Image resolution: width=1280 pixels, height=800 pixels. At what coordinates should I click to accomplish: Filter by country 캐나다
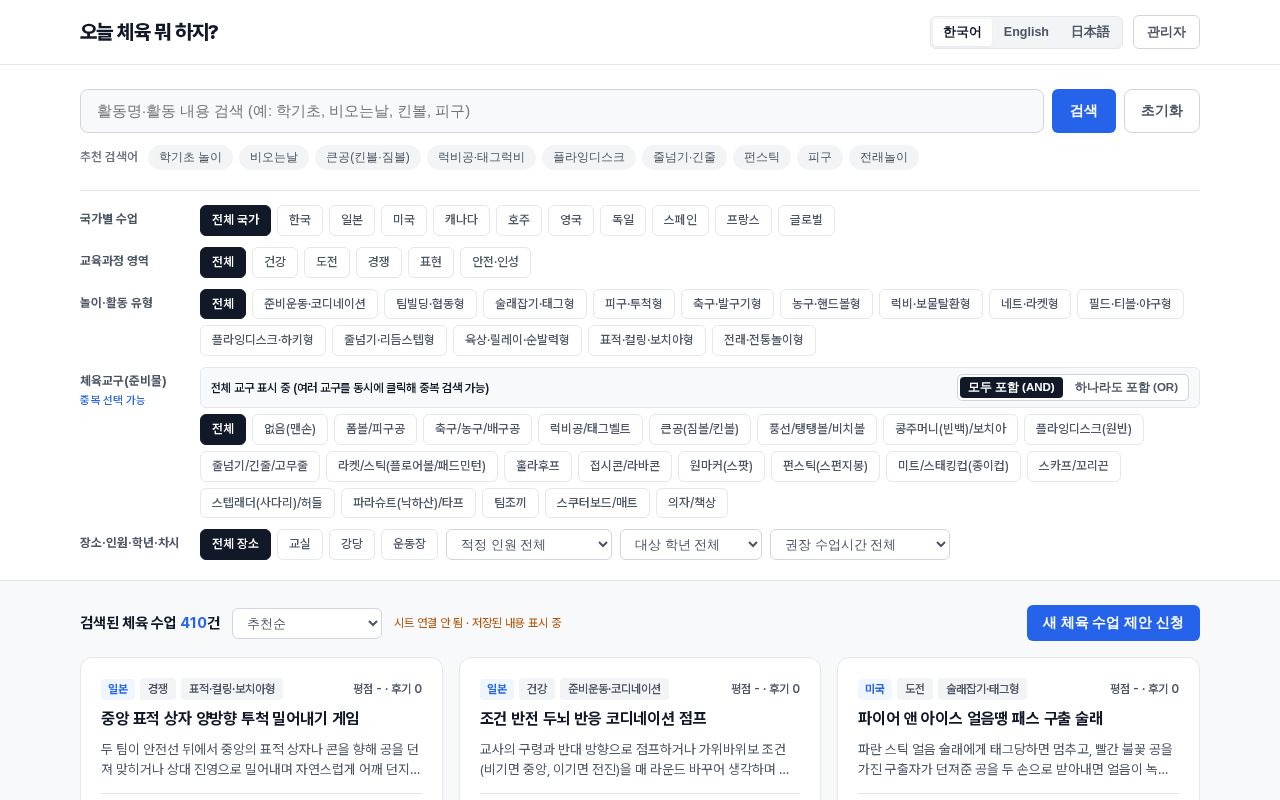pos(461,220)
